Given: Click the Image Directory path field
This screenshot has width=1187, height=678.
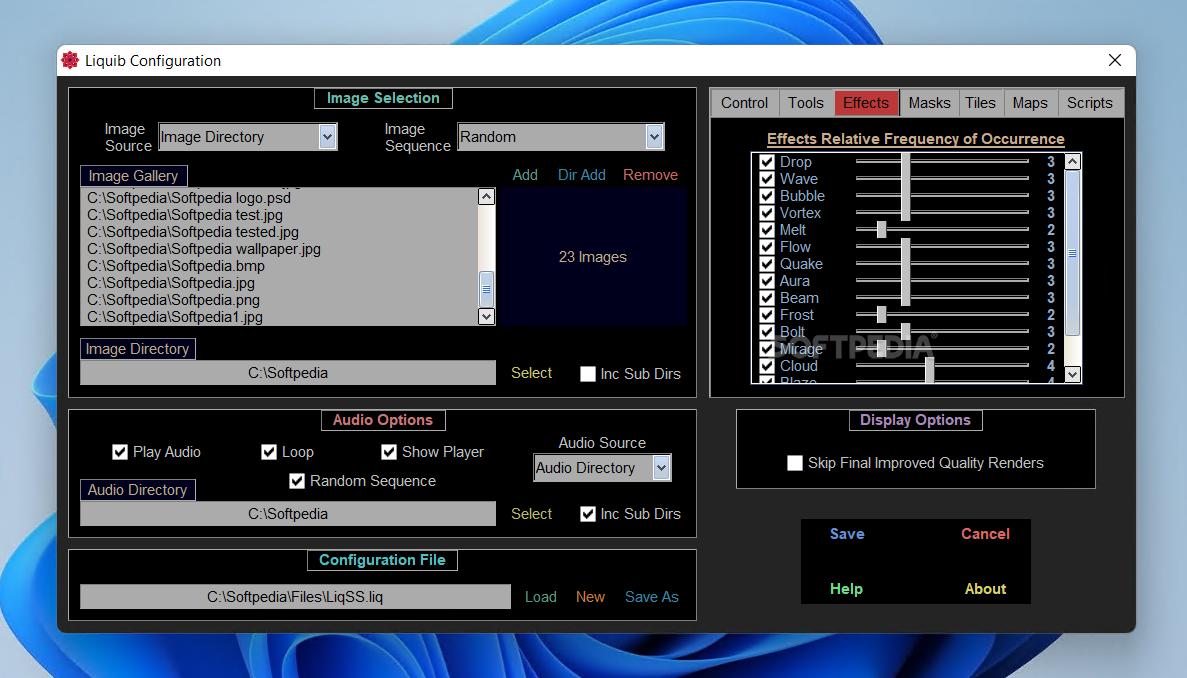Looking at the screenshot, I should [x=288, y=373].
